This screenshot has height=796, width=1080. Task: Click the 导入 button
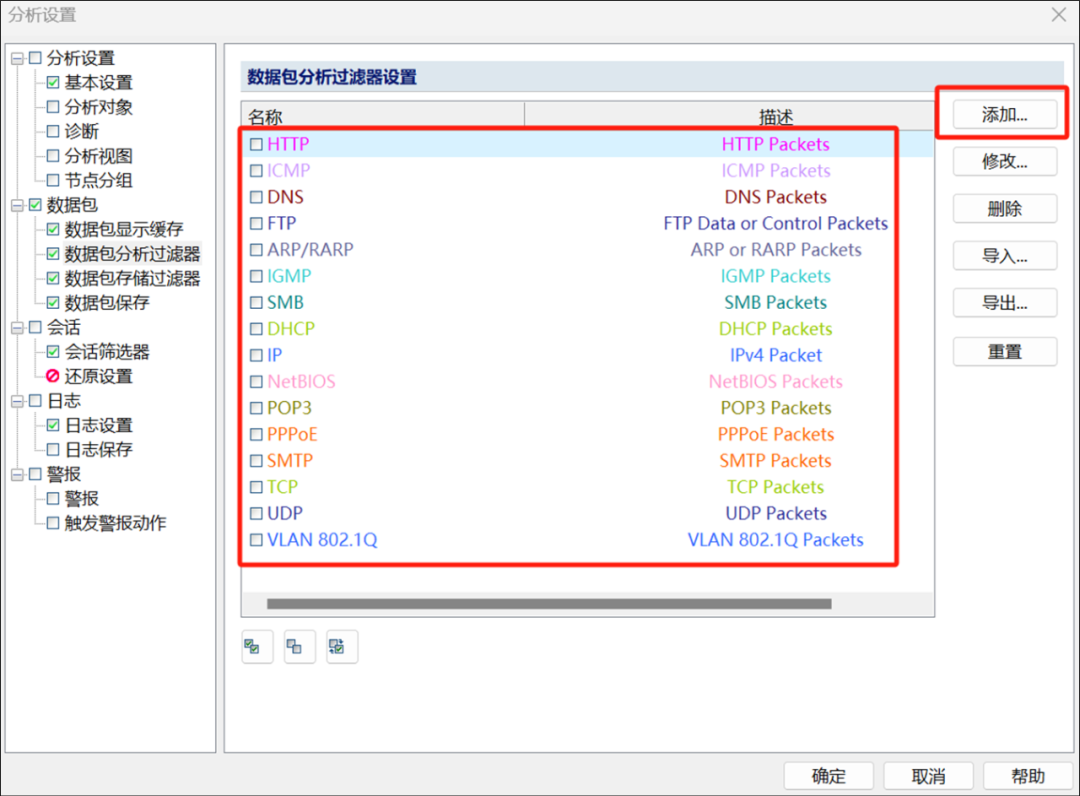(x=1004, y=255)
